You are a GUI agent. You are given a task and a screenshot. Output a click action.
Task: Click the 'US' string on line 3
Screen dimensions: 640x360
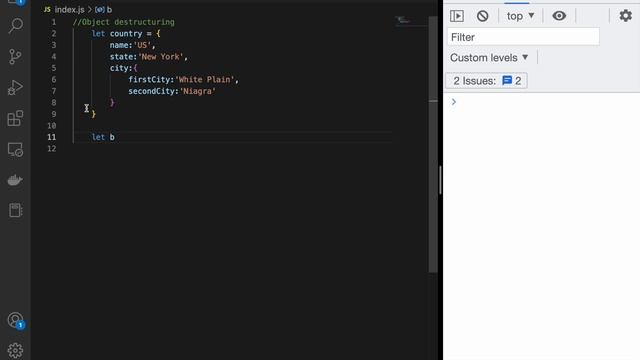[x=142, y=45]
